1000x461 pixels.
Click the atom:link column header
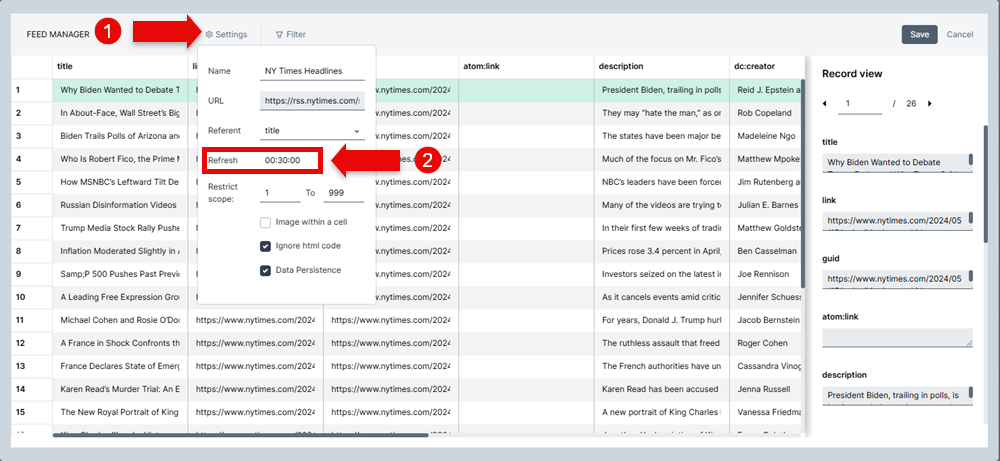point(526,66)
